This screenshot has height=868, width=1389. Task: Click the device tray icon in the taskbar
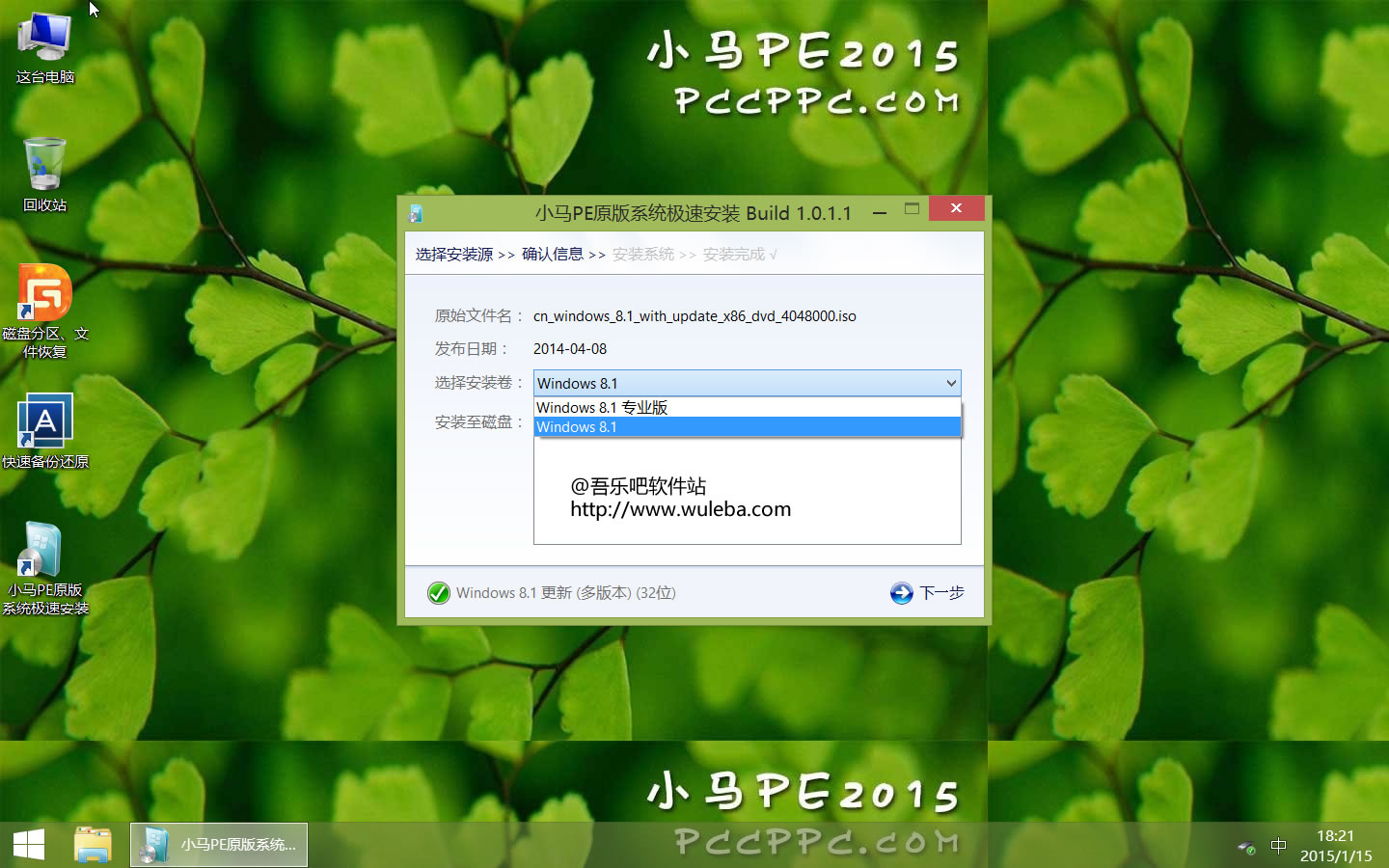click(1247, 847)
